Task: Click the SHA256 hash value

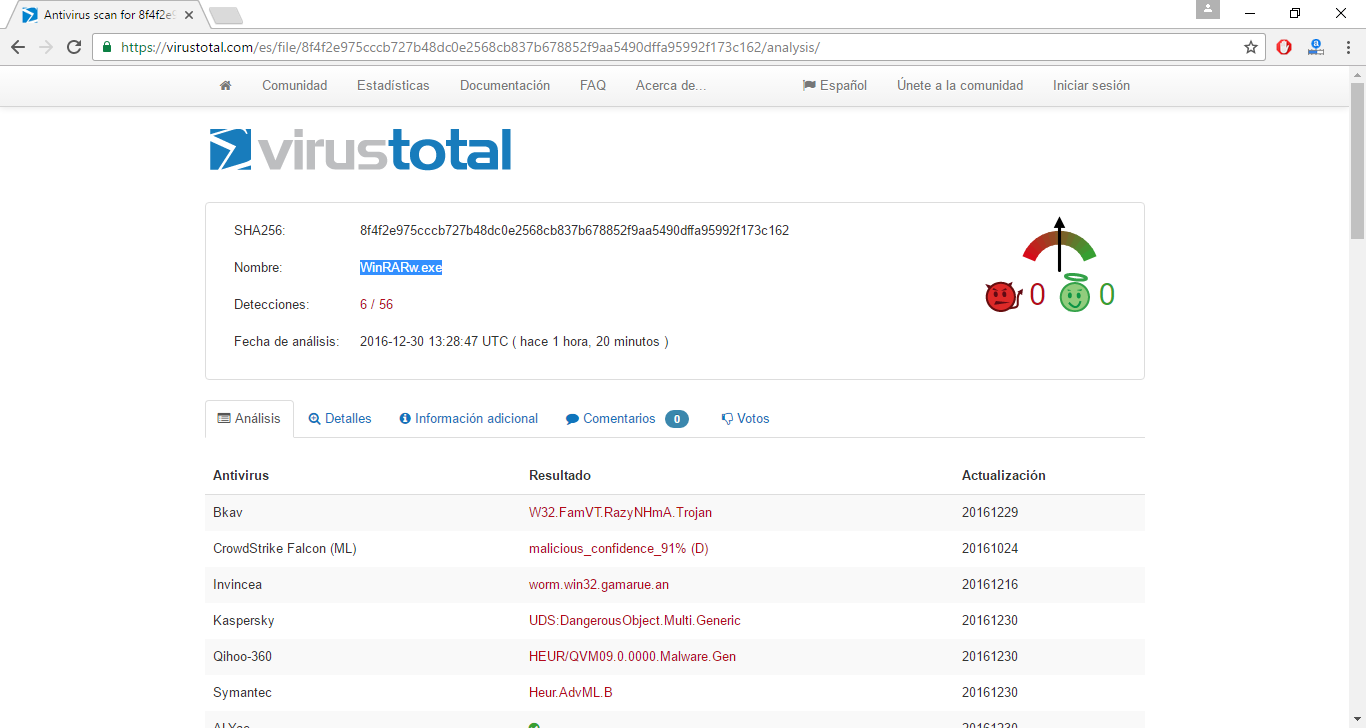Action: [574, 231]
